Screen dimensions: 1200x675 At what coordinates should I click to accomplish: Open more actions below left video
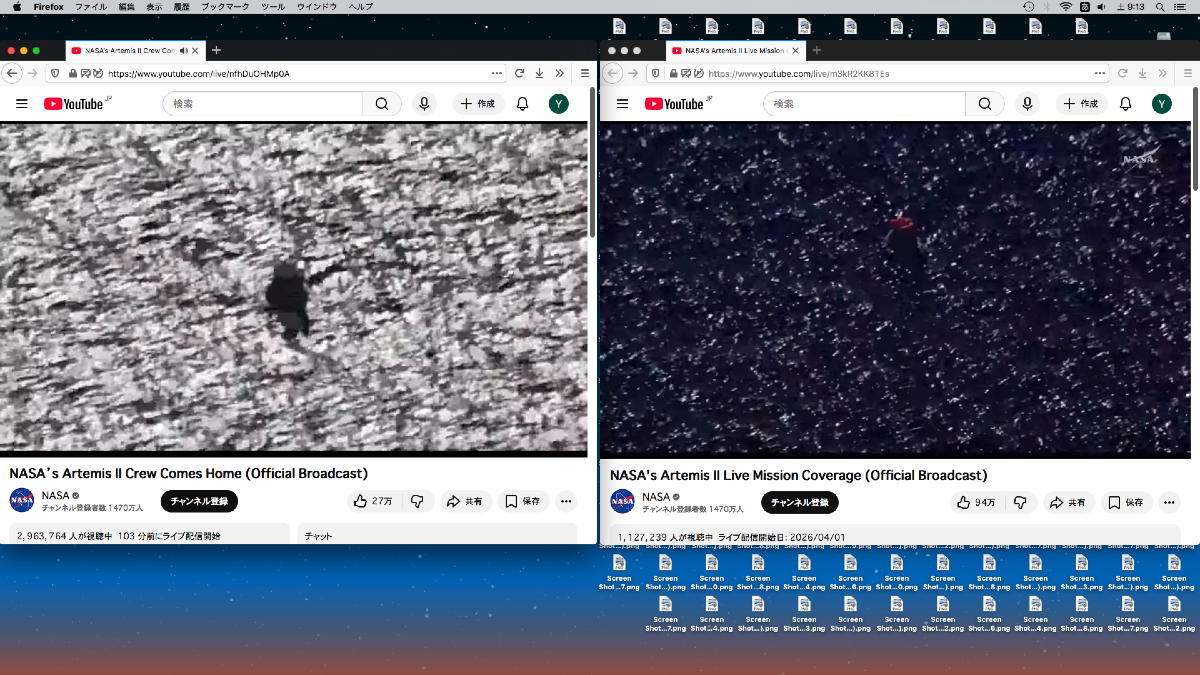(x=566, y=501)
